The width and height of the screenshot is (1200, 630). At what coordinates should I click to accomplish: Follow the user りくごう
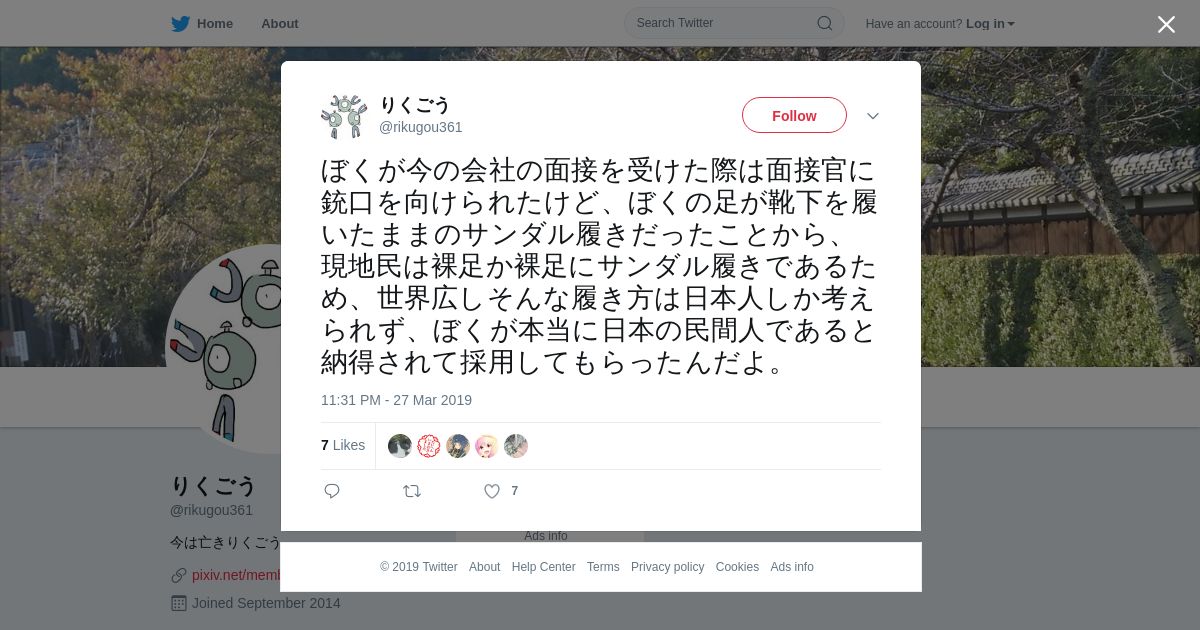pos(794,116)
